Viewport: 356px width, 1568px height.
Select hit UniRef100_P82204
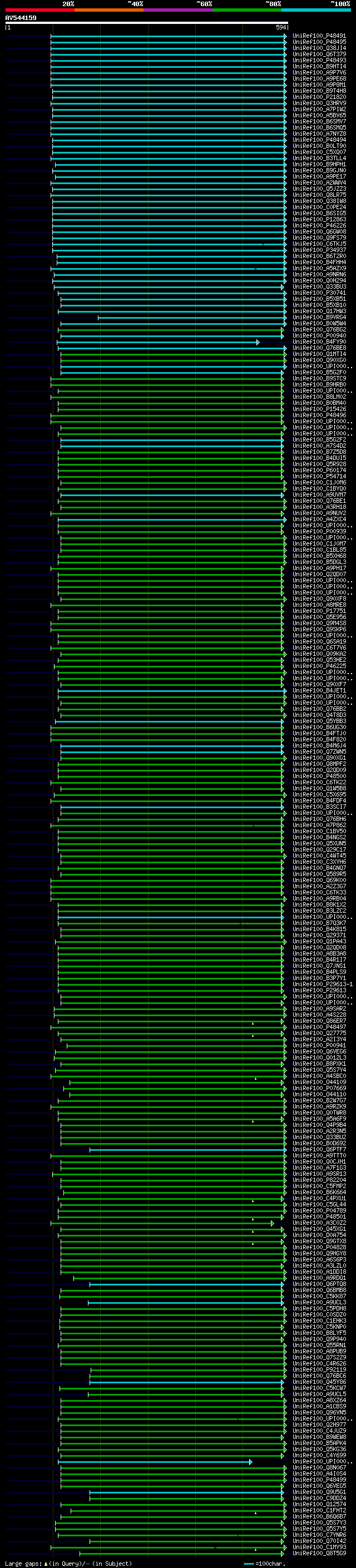click(x=319, y=1180)
